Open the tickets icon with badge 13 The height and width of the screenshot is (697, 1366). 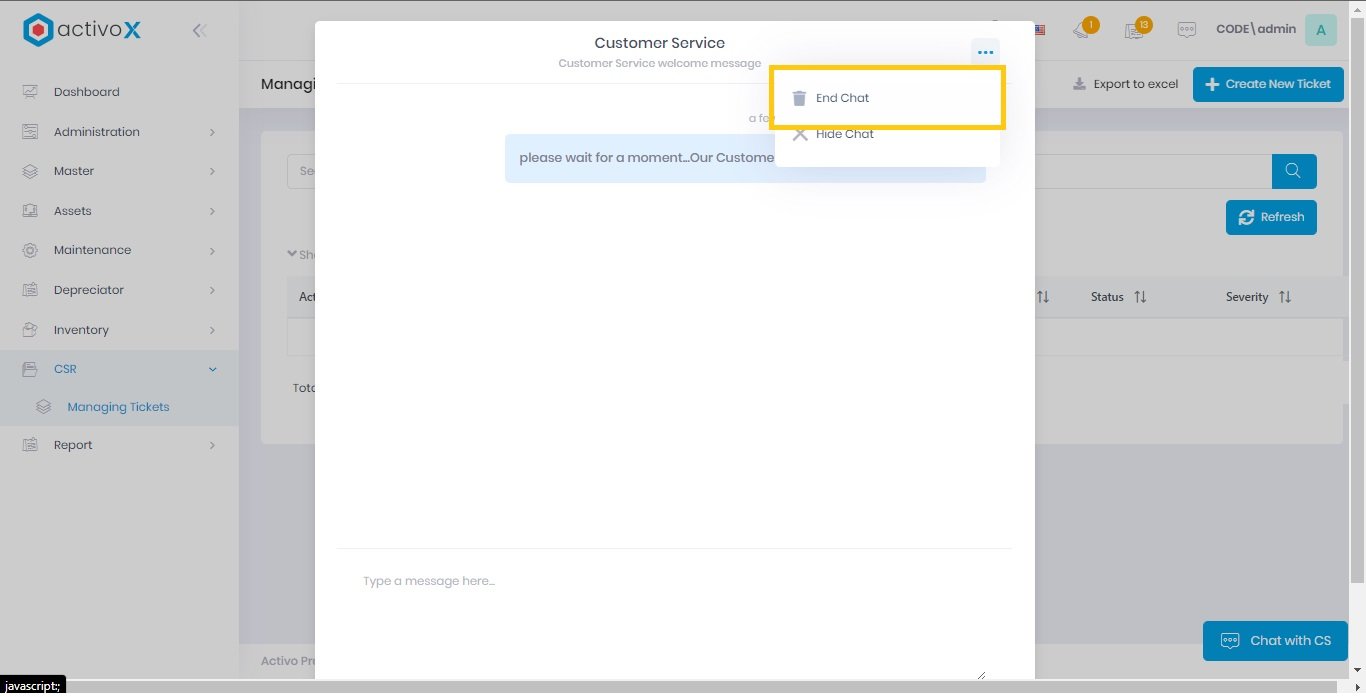[1135, 29]
